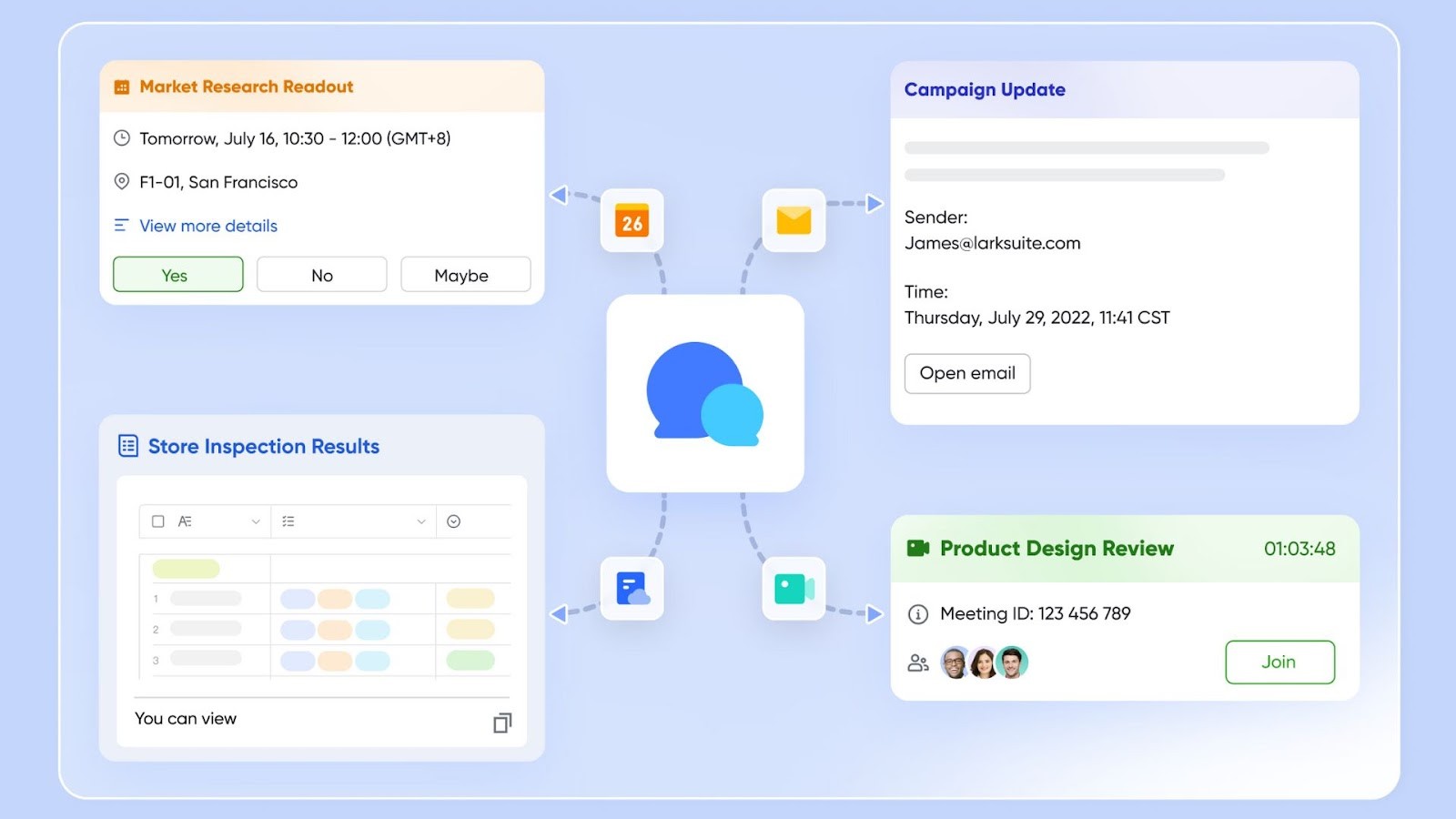Select Yes for Market Research Readout
Screen dimensions: 1456x819
tap(177, 274)
